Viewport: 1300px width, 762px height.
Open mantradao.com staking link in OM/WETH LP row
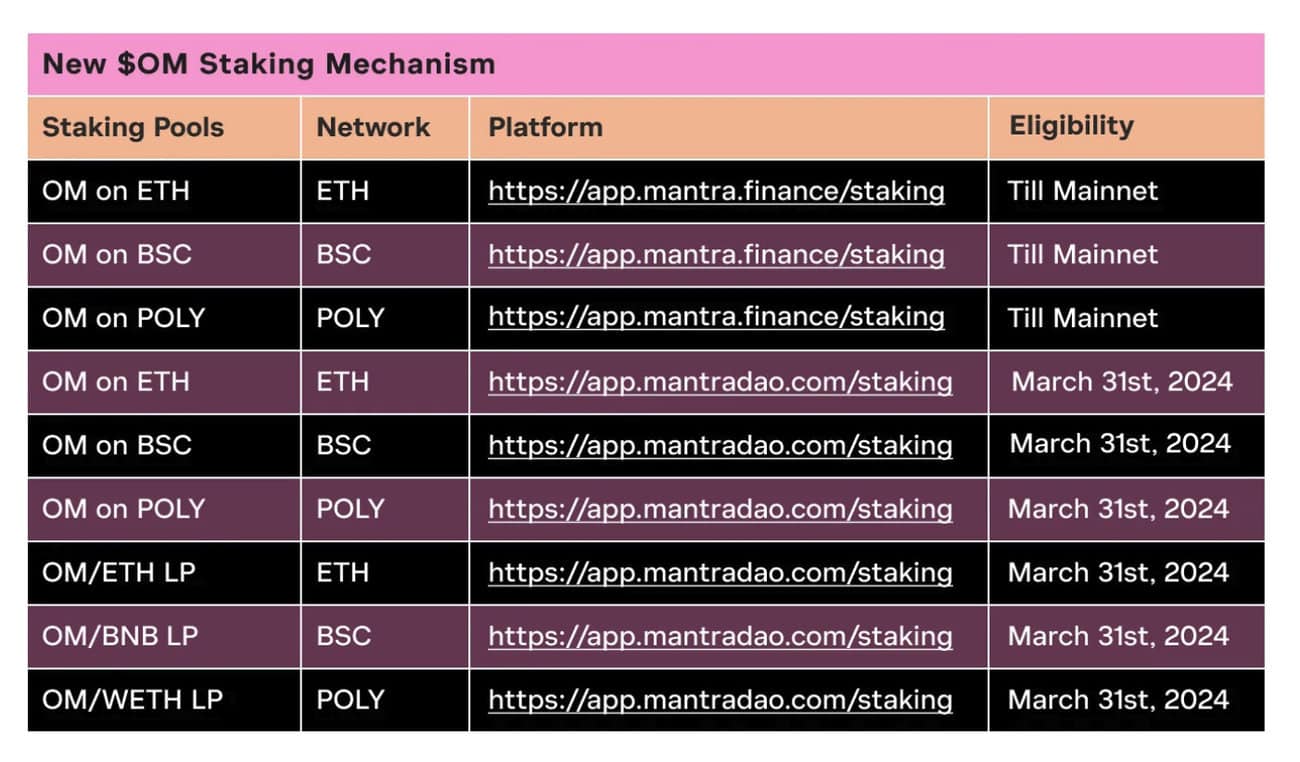[720, 700]
